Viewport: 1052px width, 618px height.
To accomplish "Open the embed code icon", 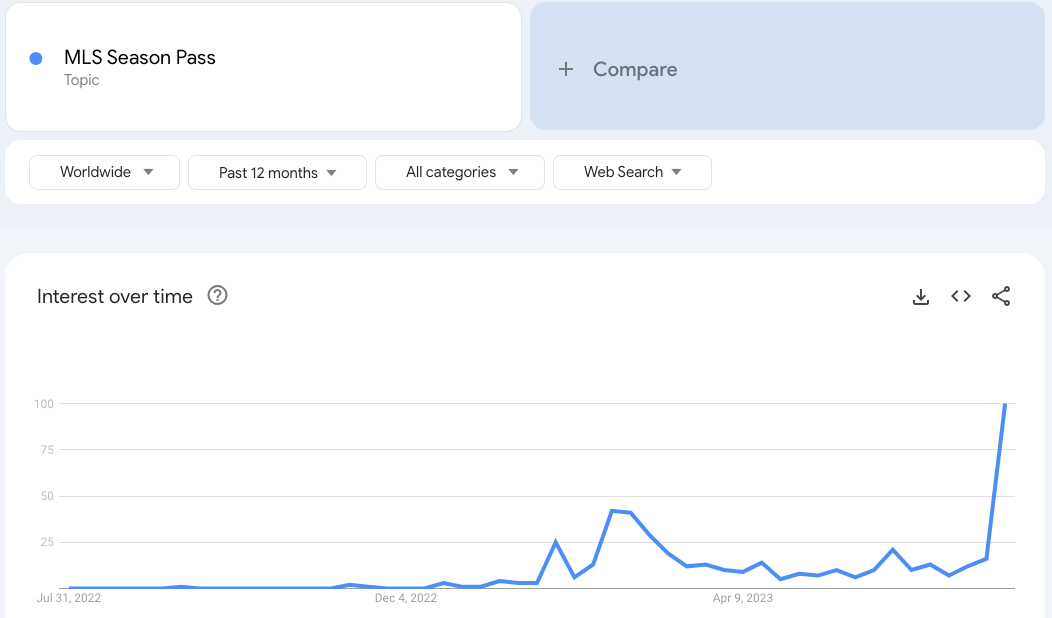I will 961,296.
